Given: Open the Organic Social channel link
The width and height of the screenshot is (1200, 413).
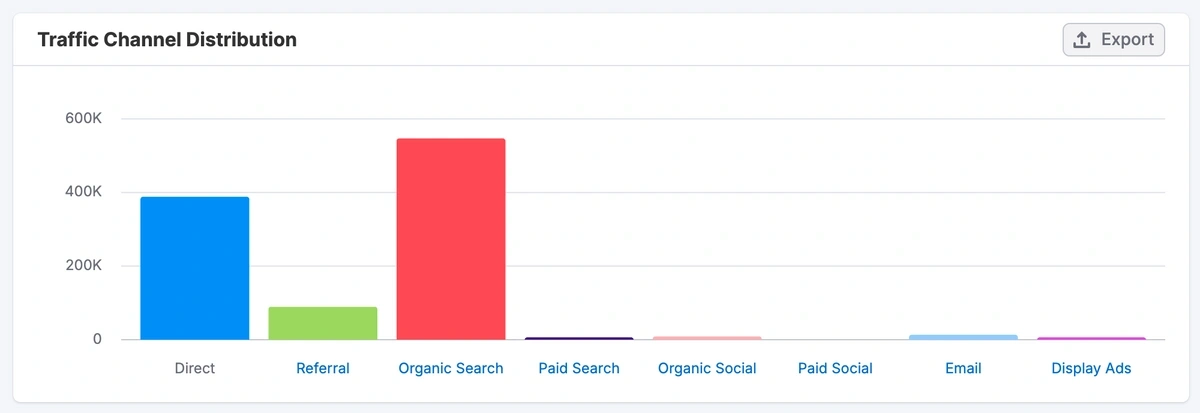Looking at the screenshot, I should point(707,368).
